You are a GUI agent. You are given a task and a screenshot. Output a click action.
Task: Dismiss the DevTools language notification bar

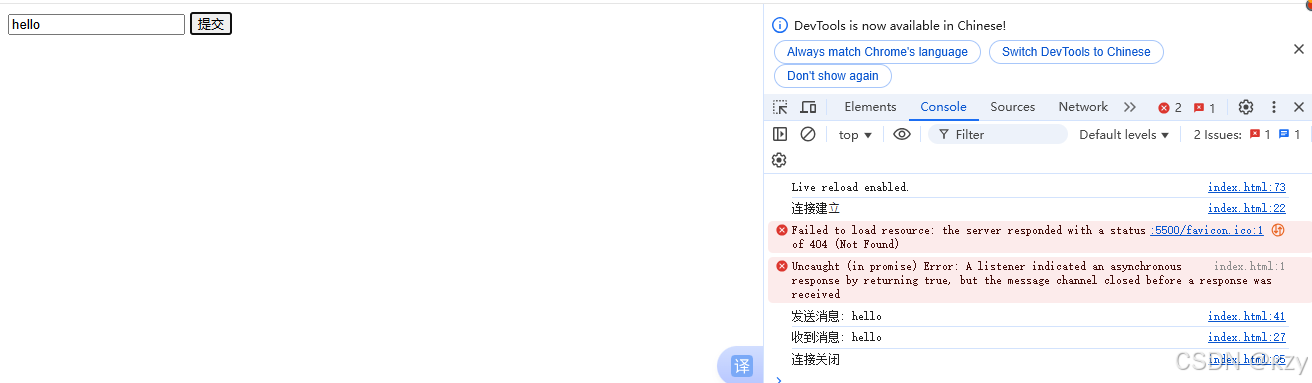click(1299, 49)
